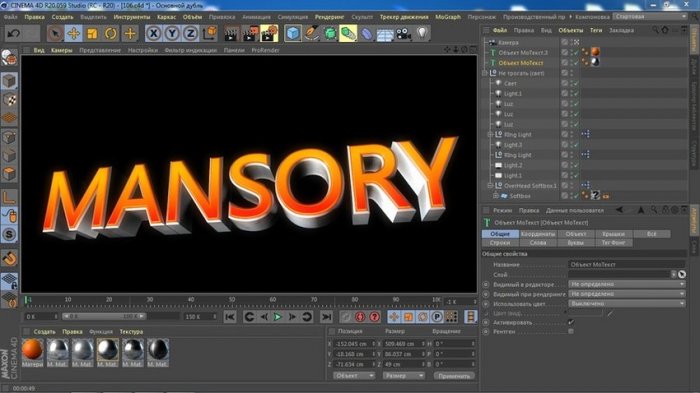700x393 pixels.
Task: Toggle visibility dots for Не трогать (свет) group
Action: tap(572, 73)
